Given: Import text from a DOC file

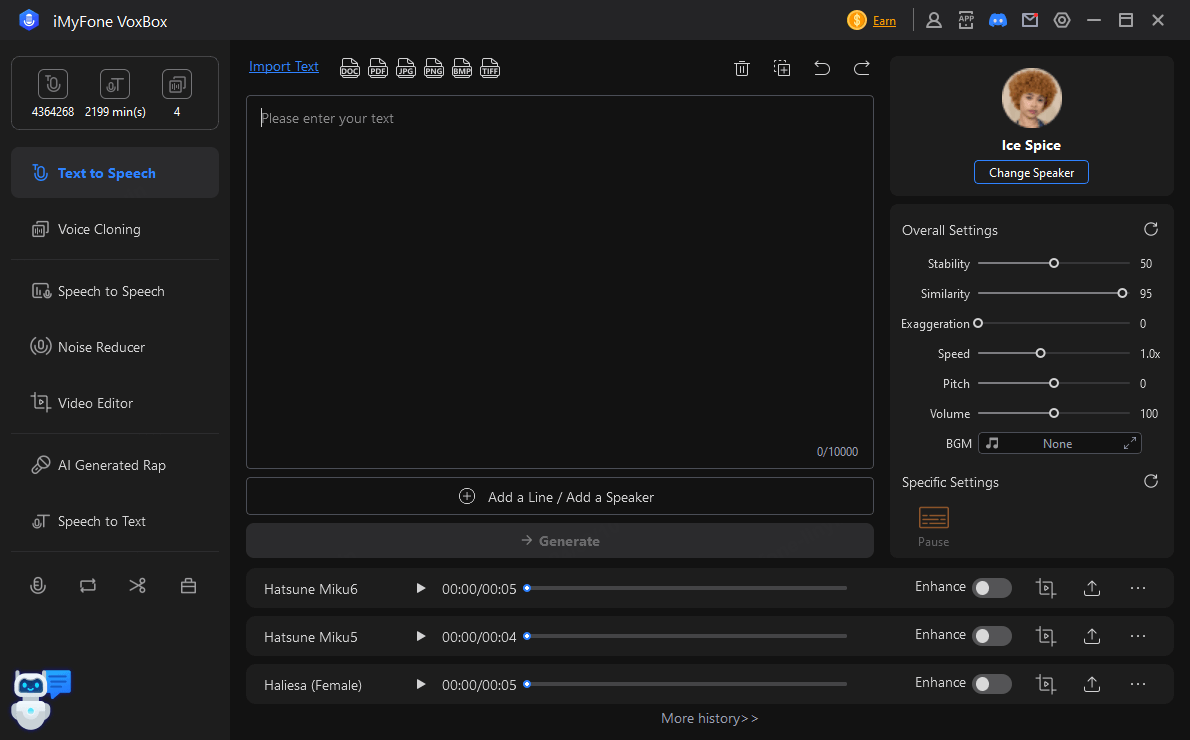Looking at the screenshot, I should 350,68.
